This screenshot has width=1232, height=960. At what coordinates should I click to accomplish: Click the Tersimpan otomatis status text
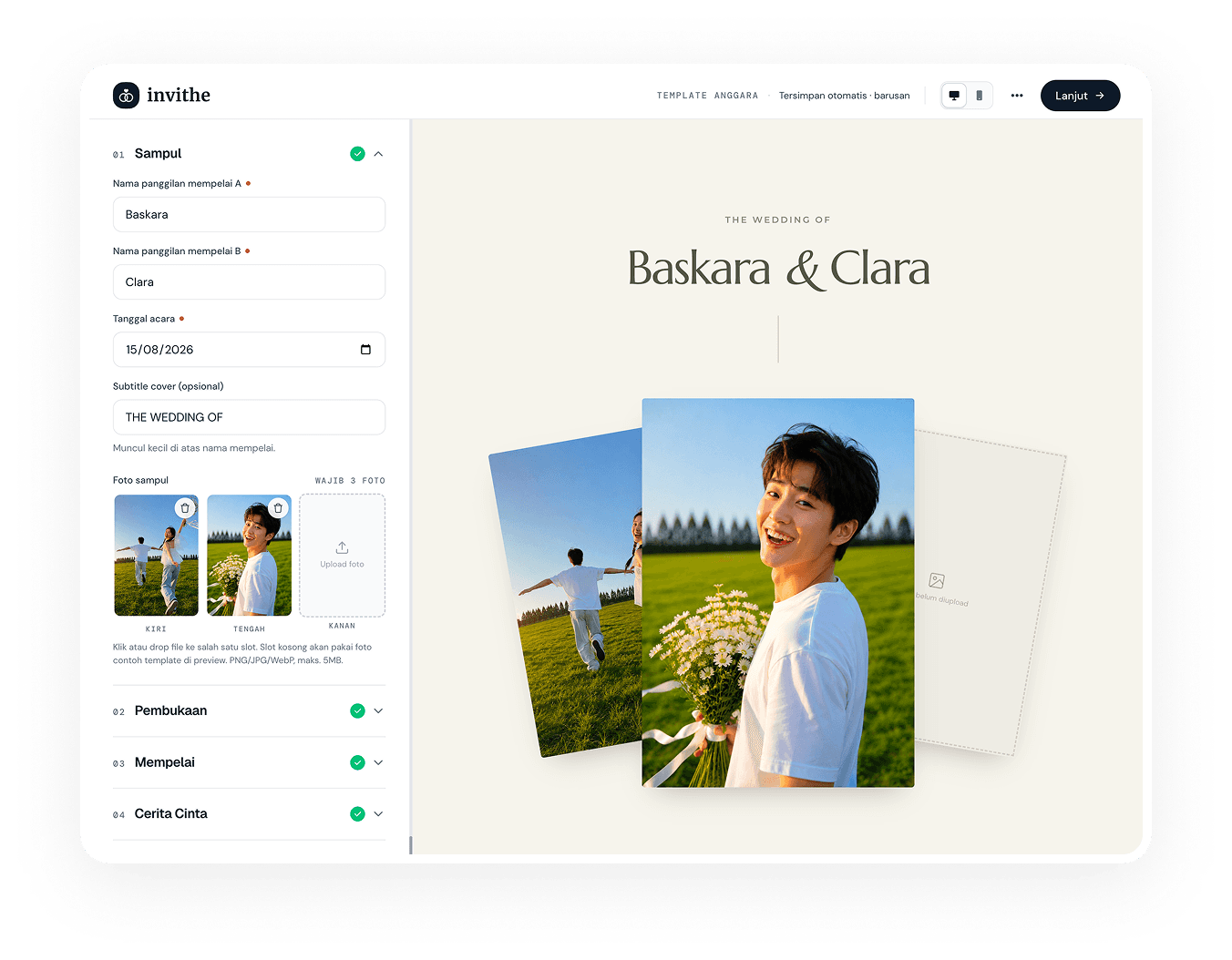(844, 96)
